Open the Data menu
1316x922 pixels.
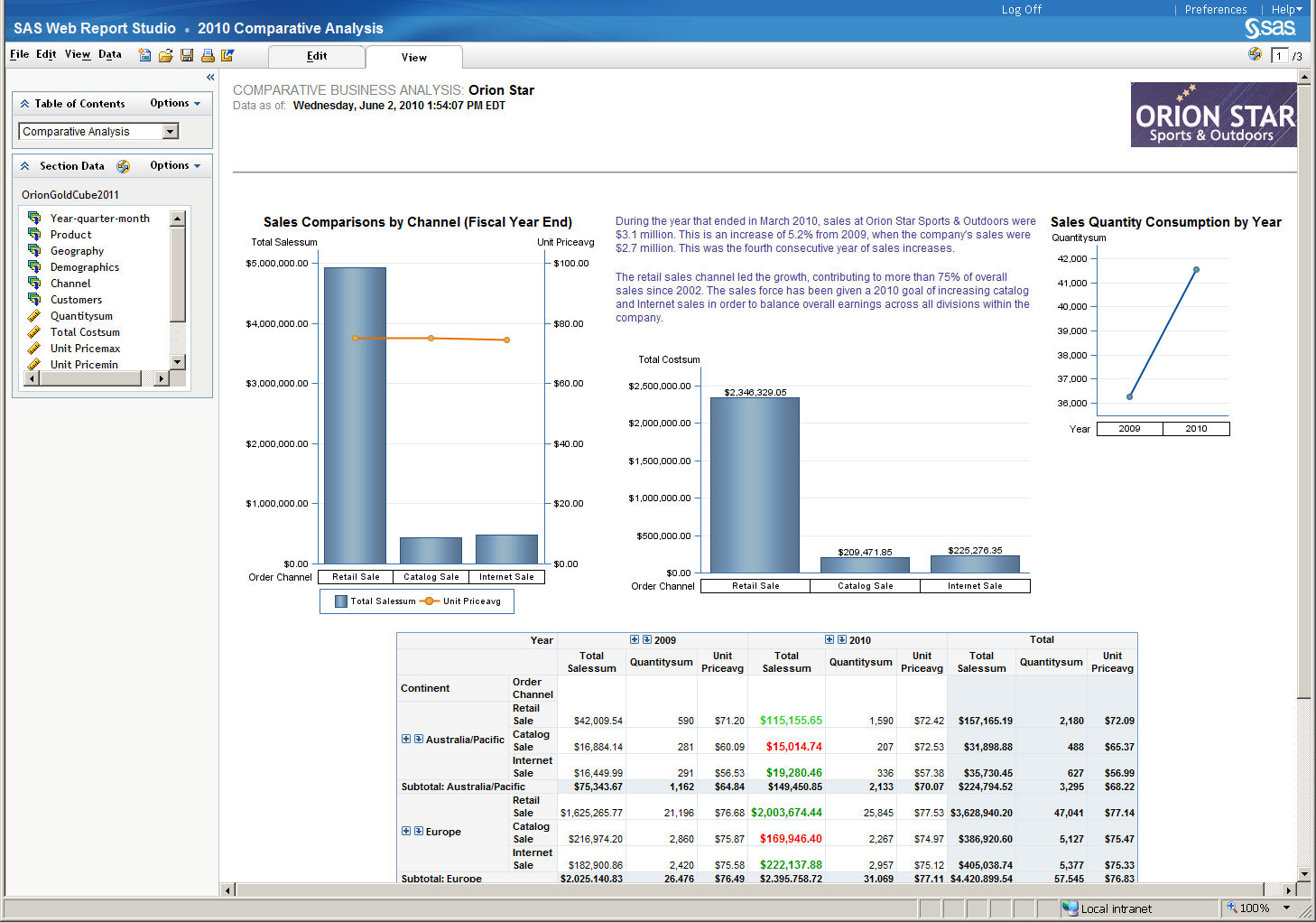[x=110, y=54]
